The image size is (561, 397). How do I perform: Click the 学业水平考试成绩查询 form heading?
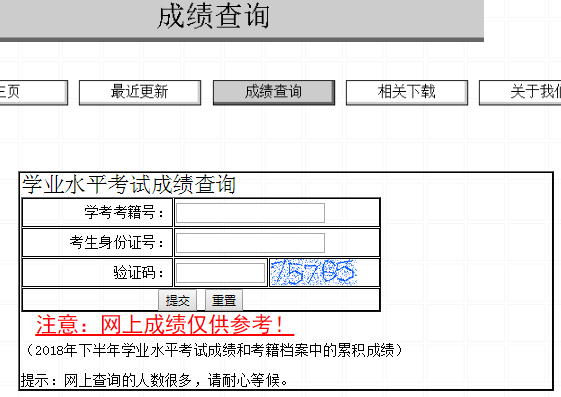[129, 185]
